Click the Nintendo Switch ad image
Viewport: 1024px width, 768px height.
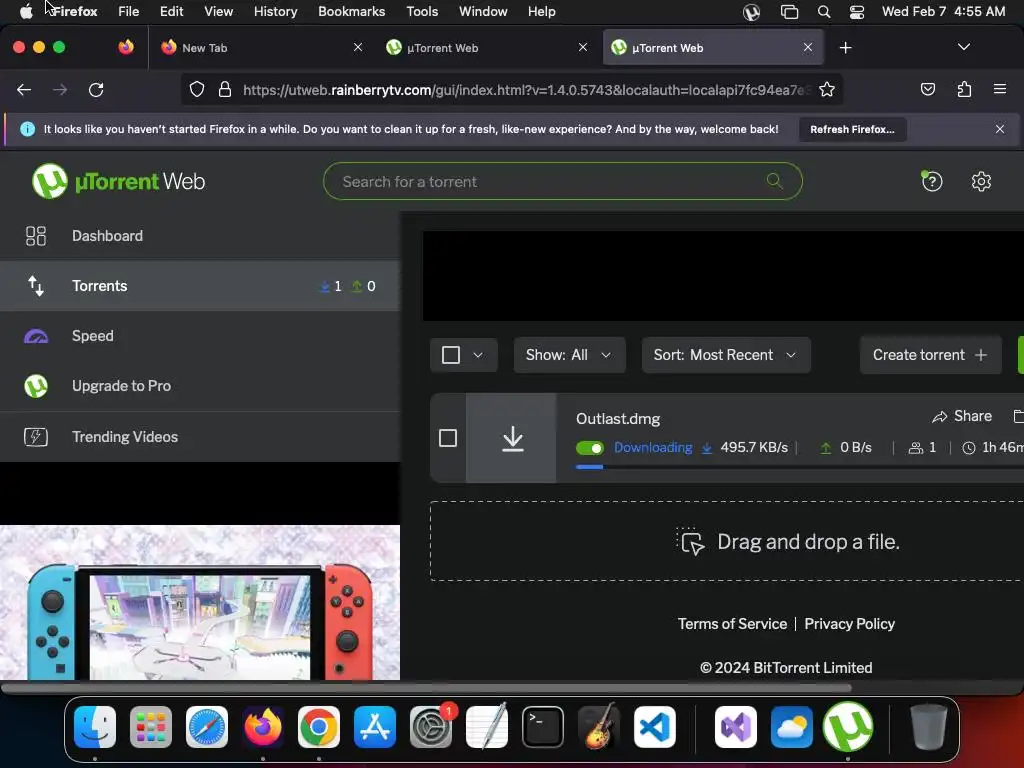[x=200, y=603]
